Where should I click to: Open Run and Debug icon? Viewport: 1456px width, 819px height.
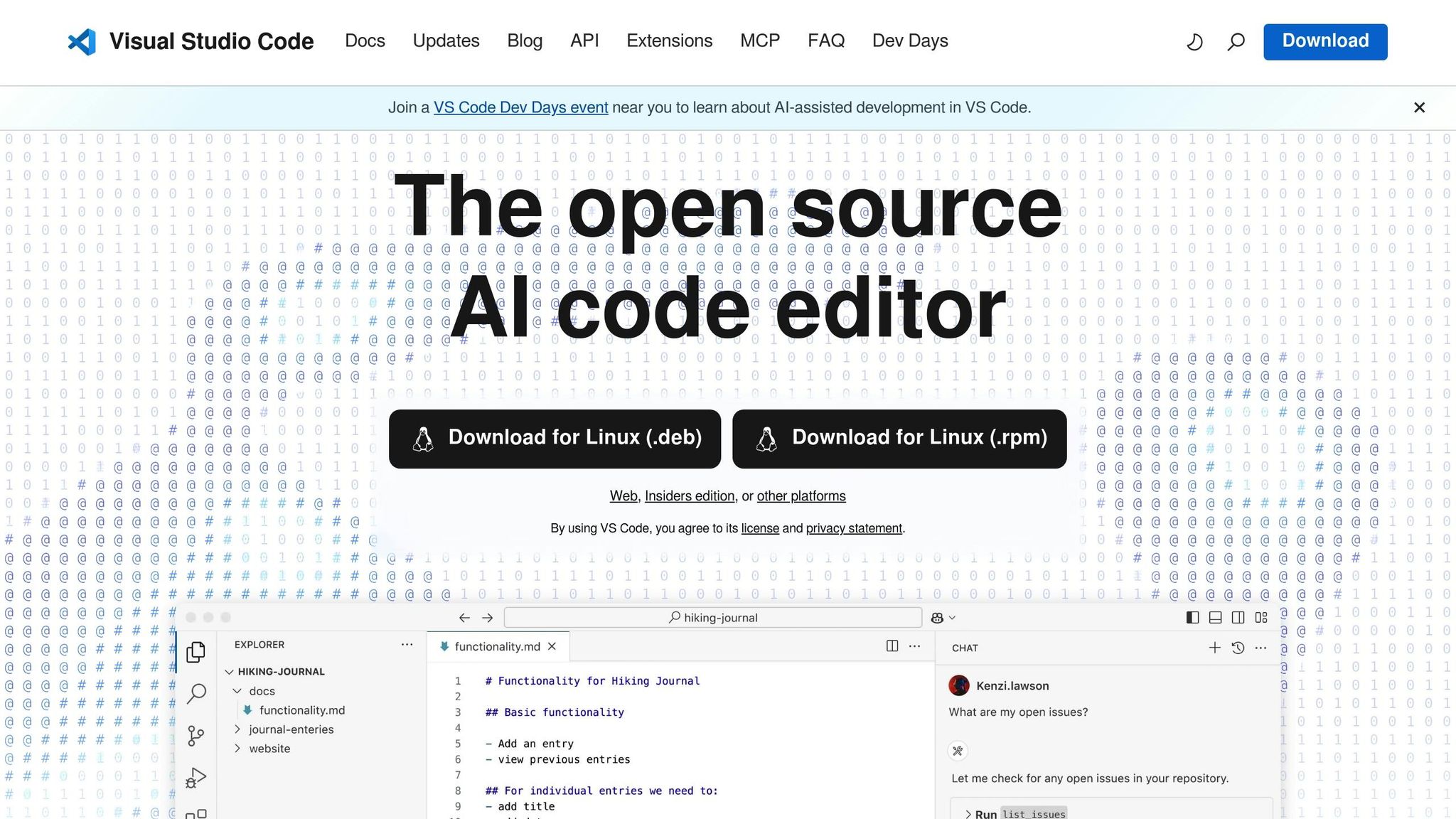point(196,778)
